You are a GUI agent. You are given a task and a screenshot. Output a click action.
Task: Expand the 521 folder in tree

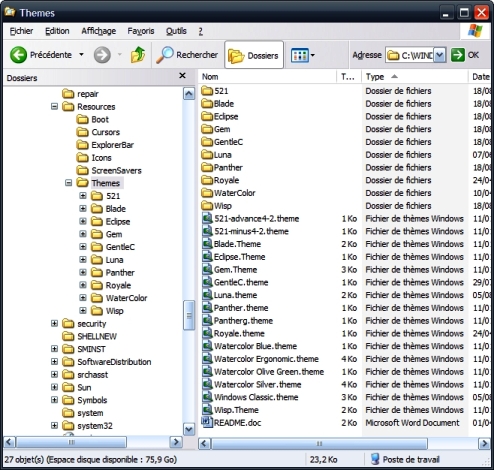pyautogui.click(x=83, y=196)
